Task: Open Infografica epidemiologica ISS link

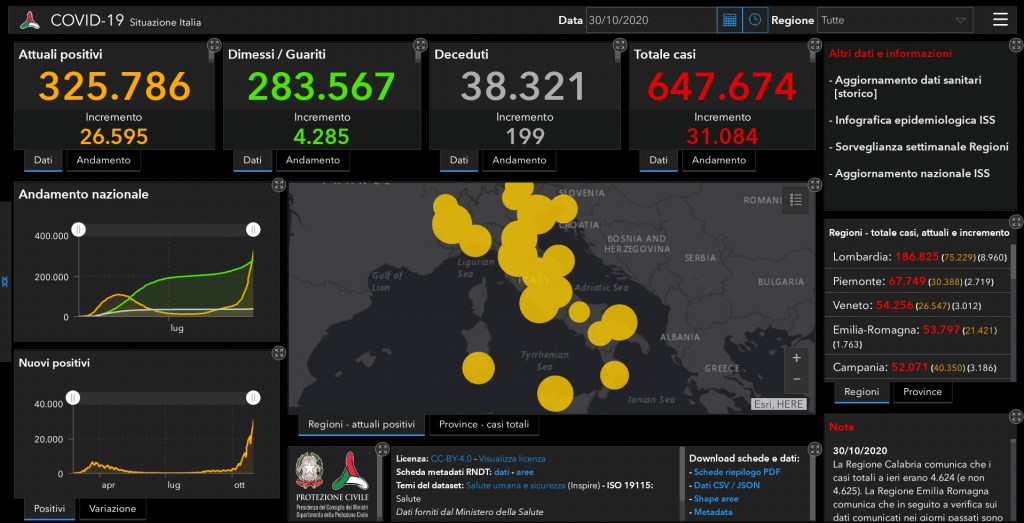Action: (911, 120)
